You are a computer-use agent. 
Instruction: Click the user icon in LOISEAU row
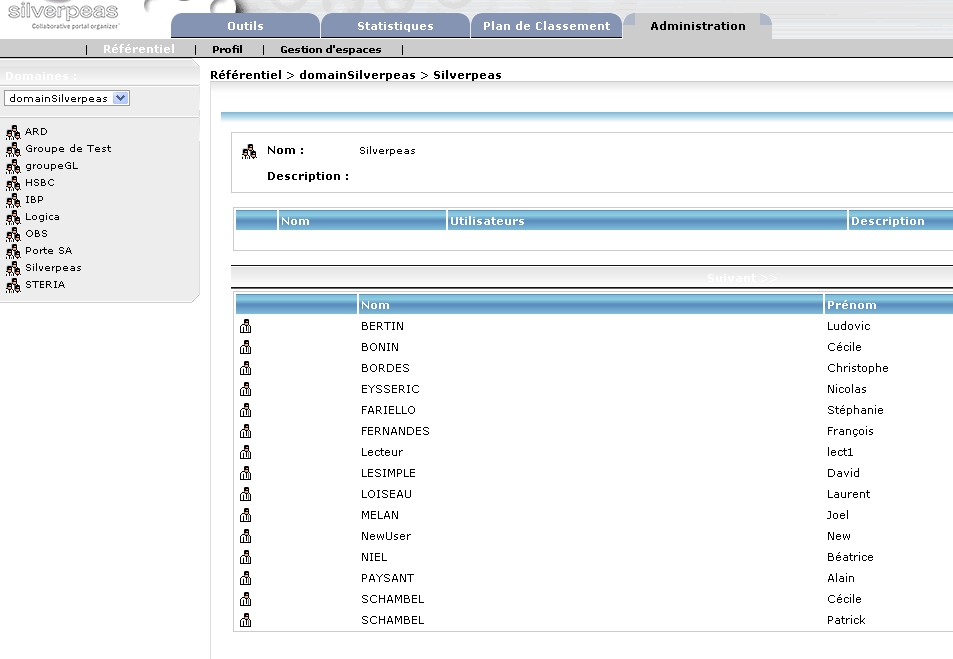click(246, 494)
